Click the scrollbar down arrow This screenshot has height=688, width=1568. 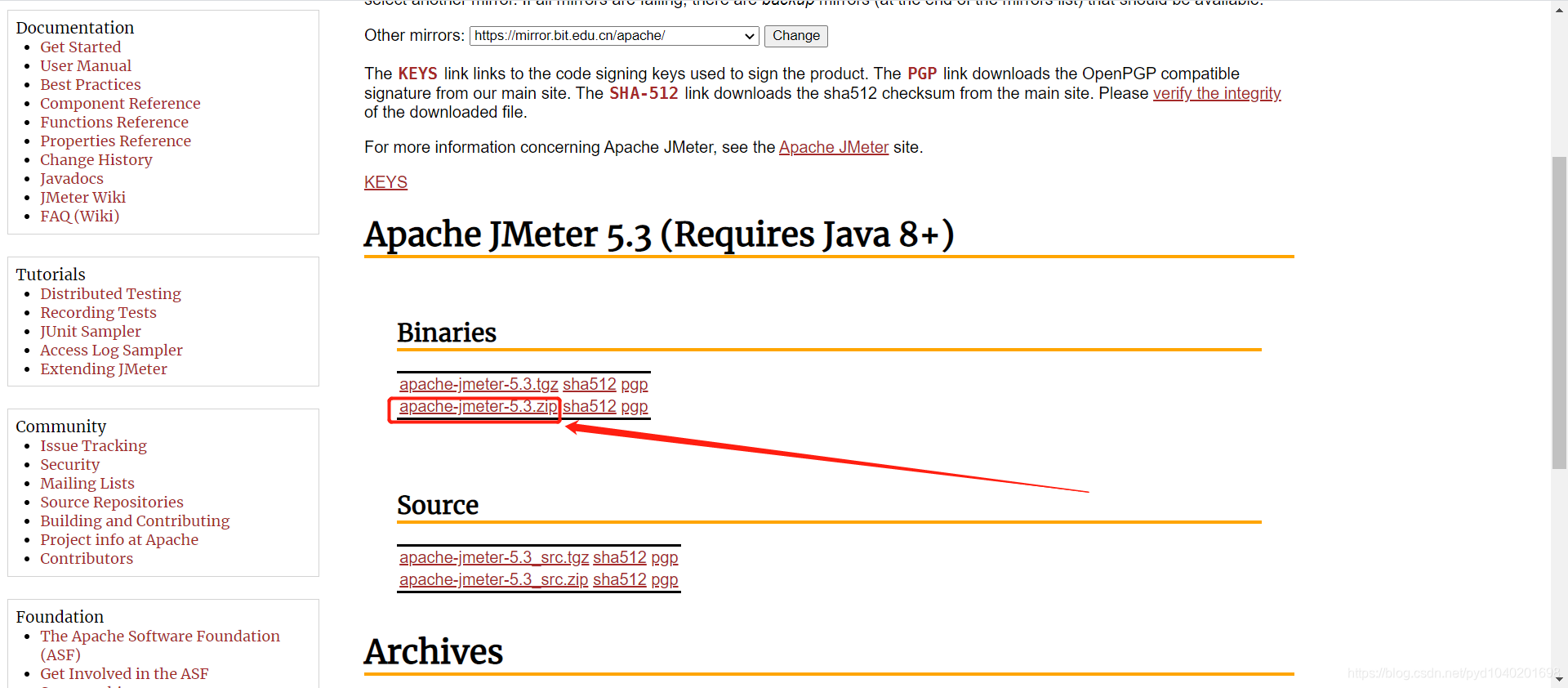tap(1559, 679)
